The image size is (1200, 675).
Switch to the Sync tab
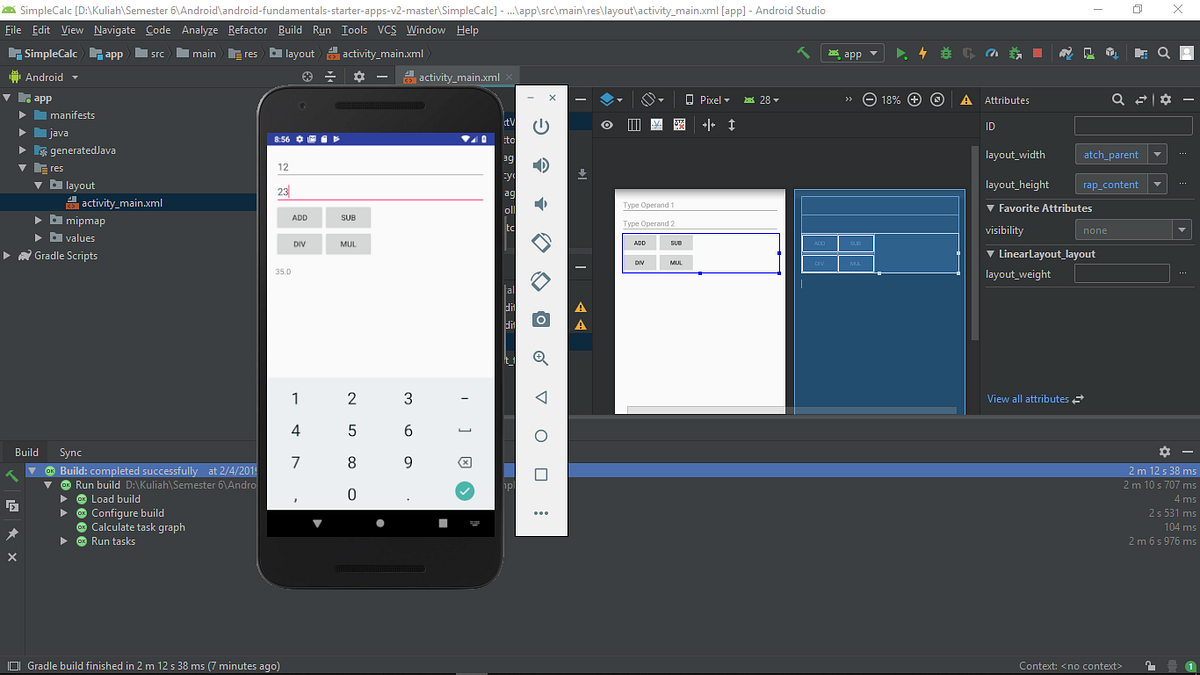click(70, 452)
